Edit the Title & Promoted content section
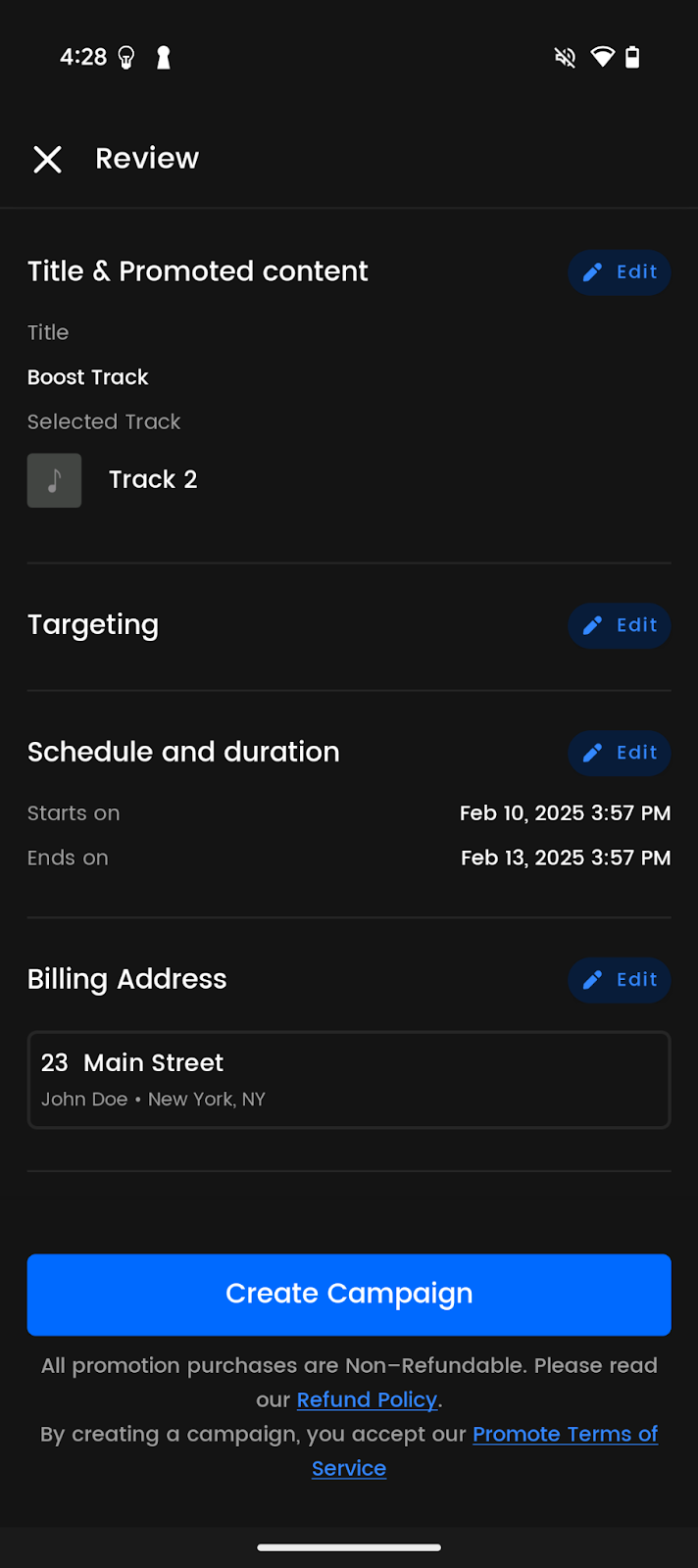 pos(620,272)
